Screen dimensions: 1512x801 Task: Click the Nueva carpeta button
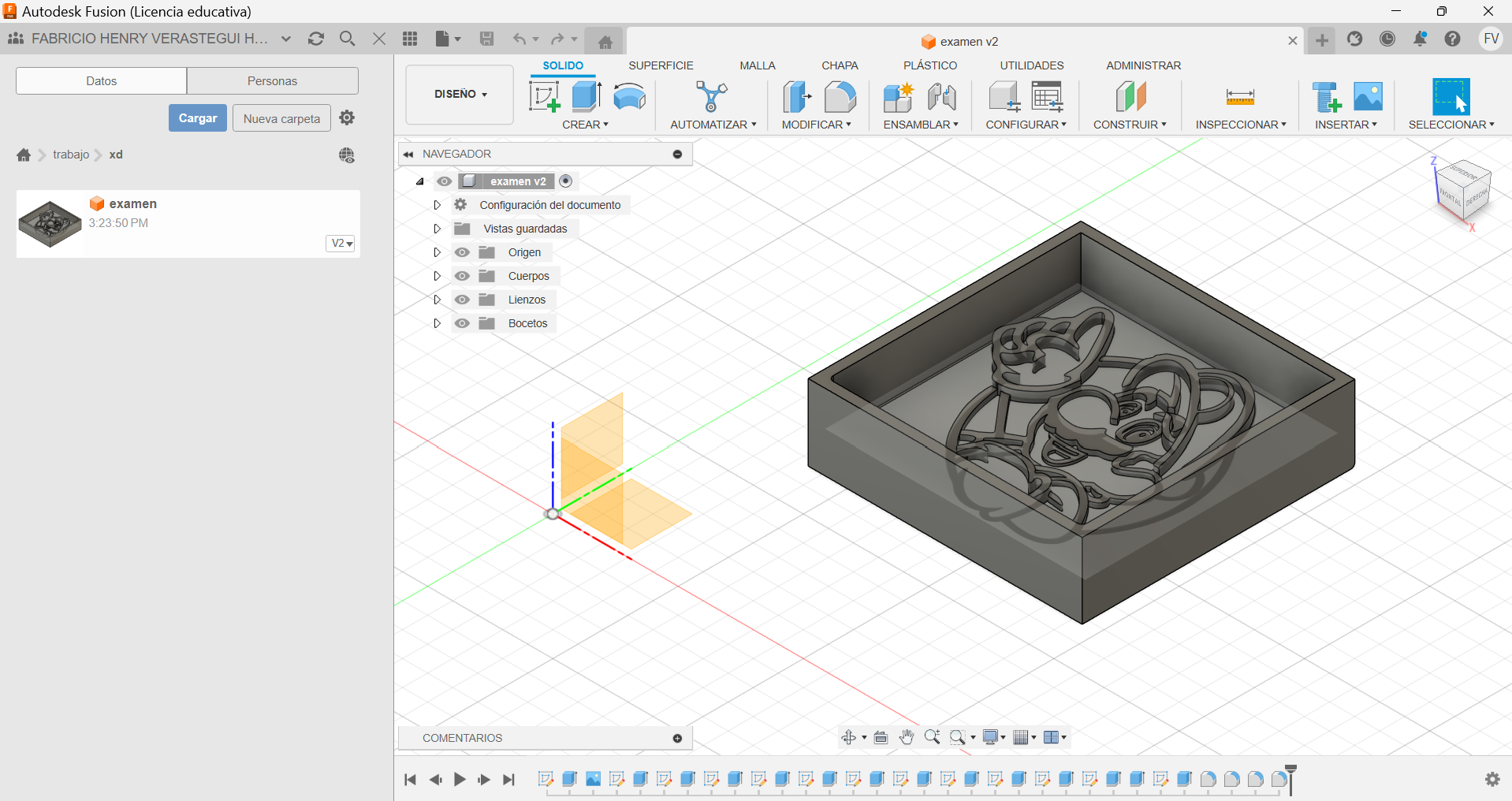click(x=281, y=118)
